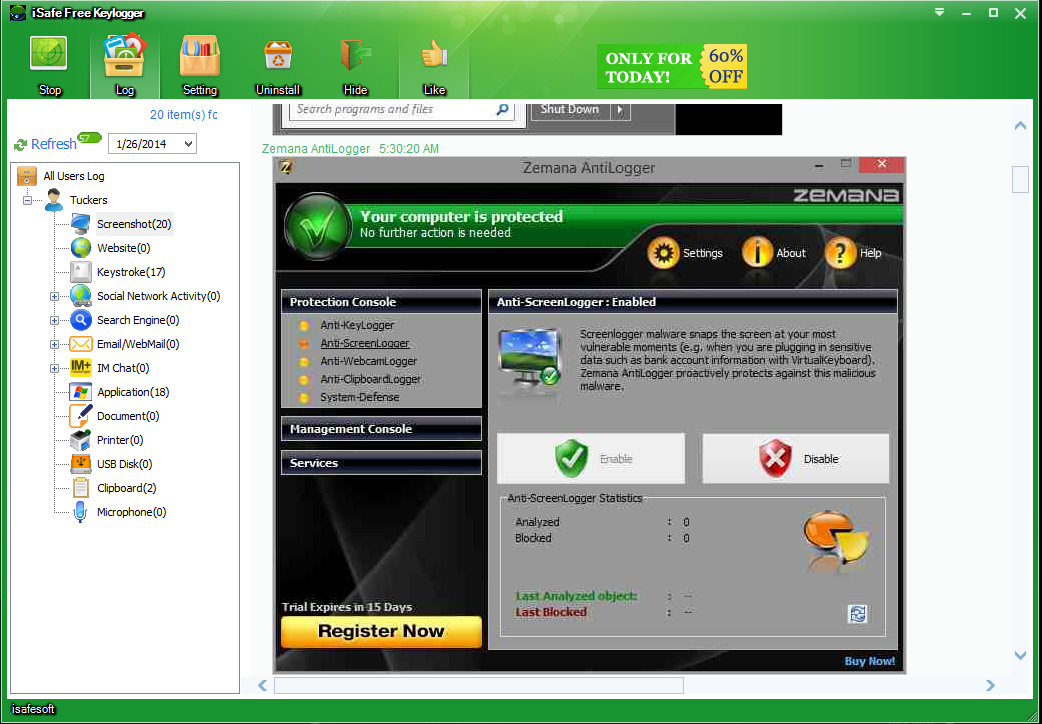This screenshot has width=1042, height=724.
Task: Select the All Users Log drawer icon
Action: tap(27, 176)
